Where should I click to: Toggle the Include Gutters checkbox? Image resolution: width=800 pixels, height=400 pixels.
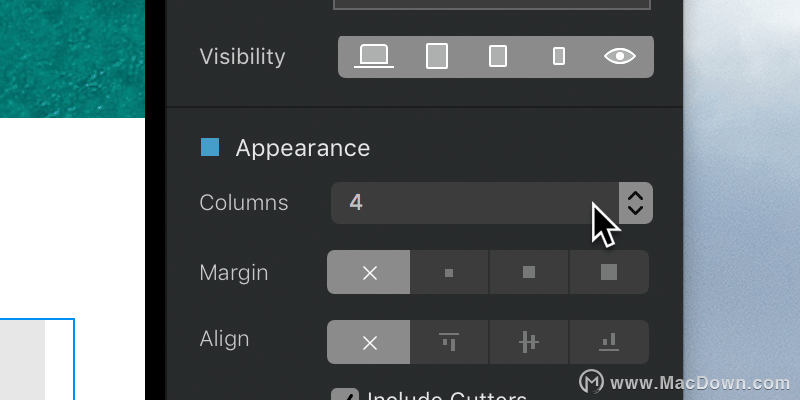tap(345, 395)
